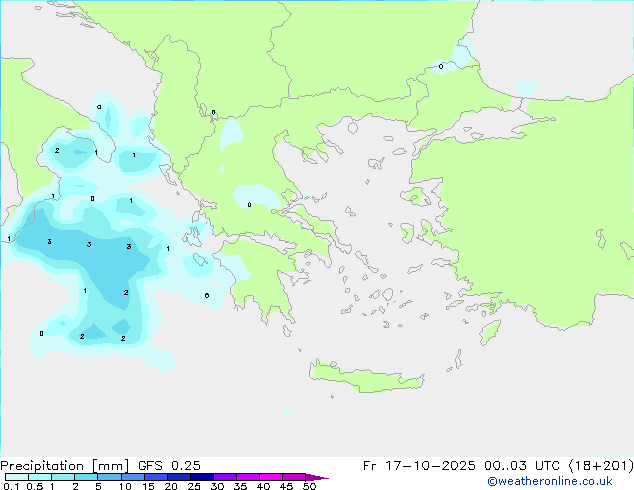Pick legend swatch between 30 and 35
Viewport: 634px width, 490px height.
pyautogui.click(x=224, y=477)
